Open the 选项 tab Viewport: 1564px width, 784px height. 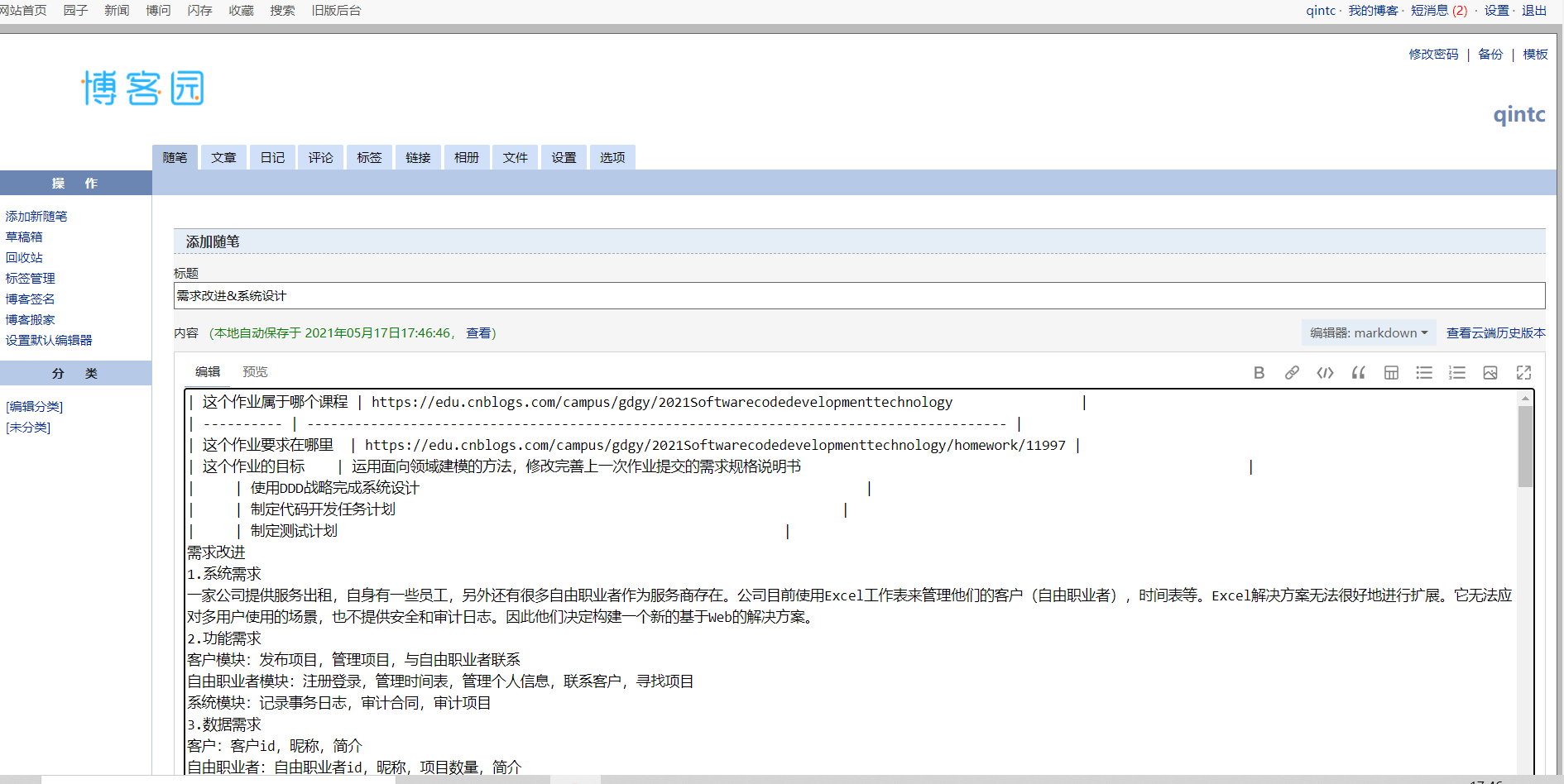(612, 157)
